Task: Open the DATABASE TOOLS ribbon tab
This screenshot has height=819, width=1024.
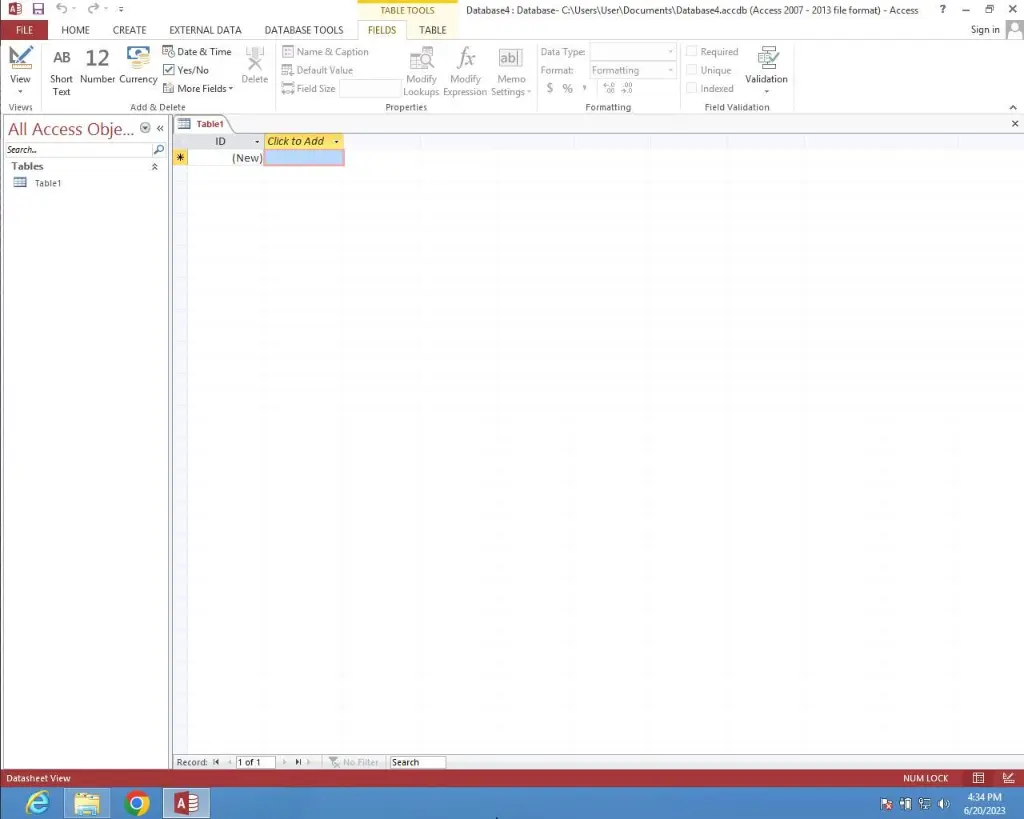Action: click(303, 30)
